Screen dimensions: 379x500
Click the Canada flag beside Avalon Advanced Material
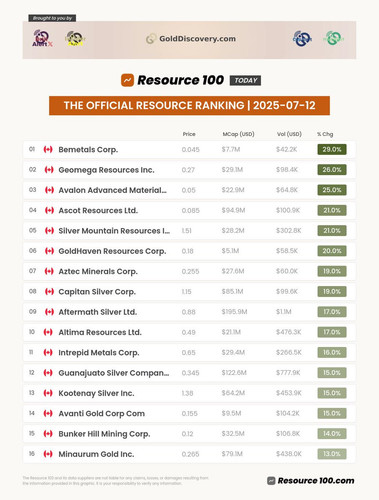click(49, 190)
